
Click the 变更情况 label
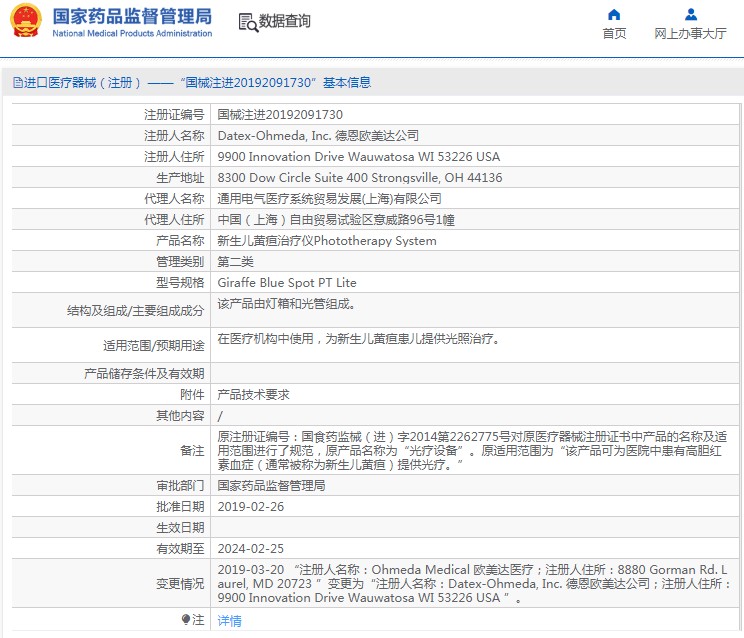pos(180,584)
